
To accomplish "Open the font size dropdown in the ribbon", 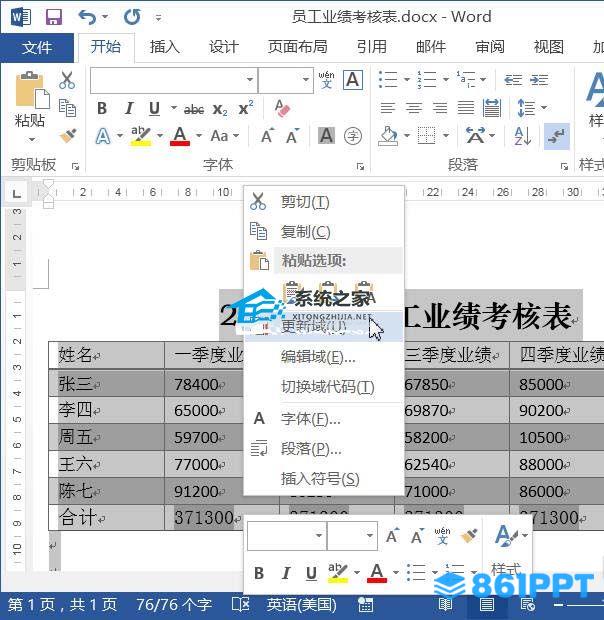I will 306,80.
